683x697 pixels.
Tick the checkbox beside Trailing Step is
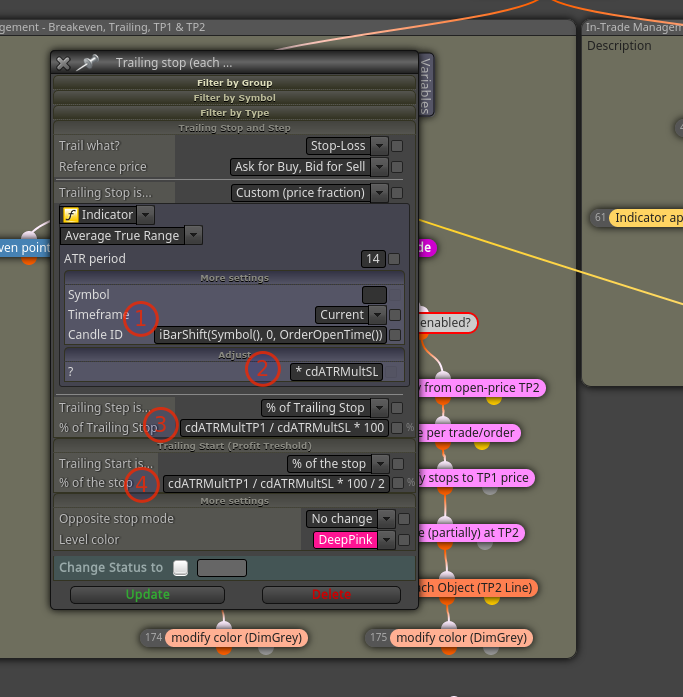coord(397,408)
